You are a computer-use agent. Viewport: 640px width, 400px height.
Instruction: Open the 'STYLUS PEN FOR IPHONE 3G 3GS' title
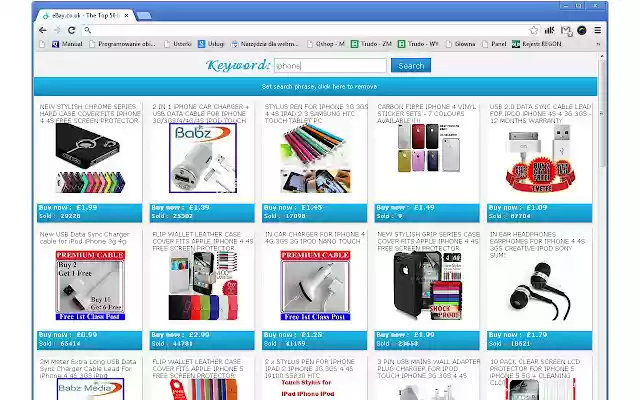[316, 113]
